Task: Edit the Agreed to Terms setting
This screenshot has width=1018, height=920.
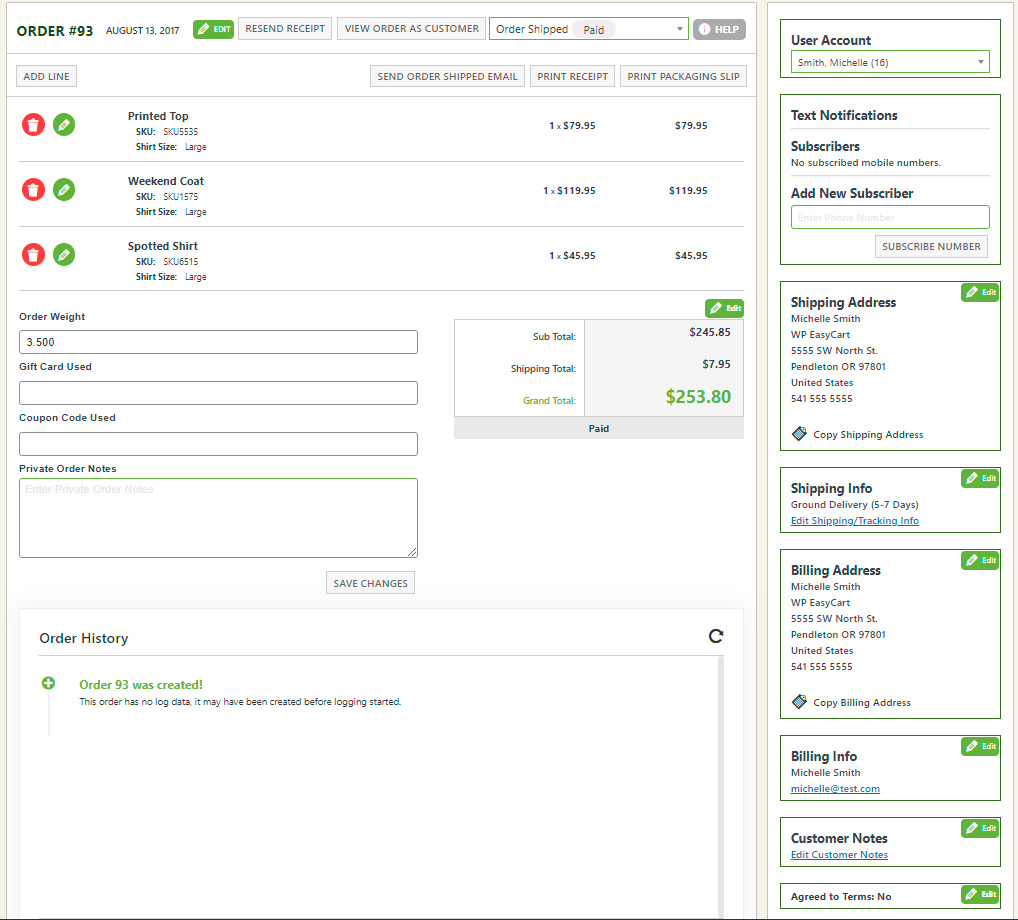Action: coord(979,894)
